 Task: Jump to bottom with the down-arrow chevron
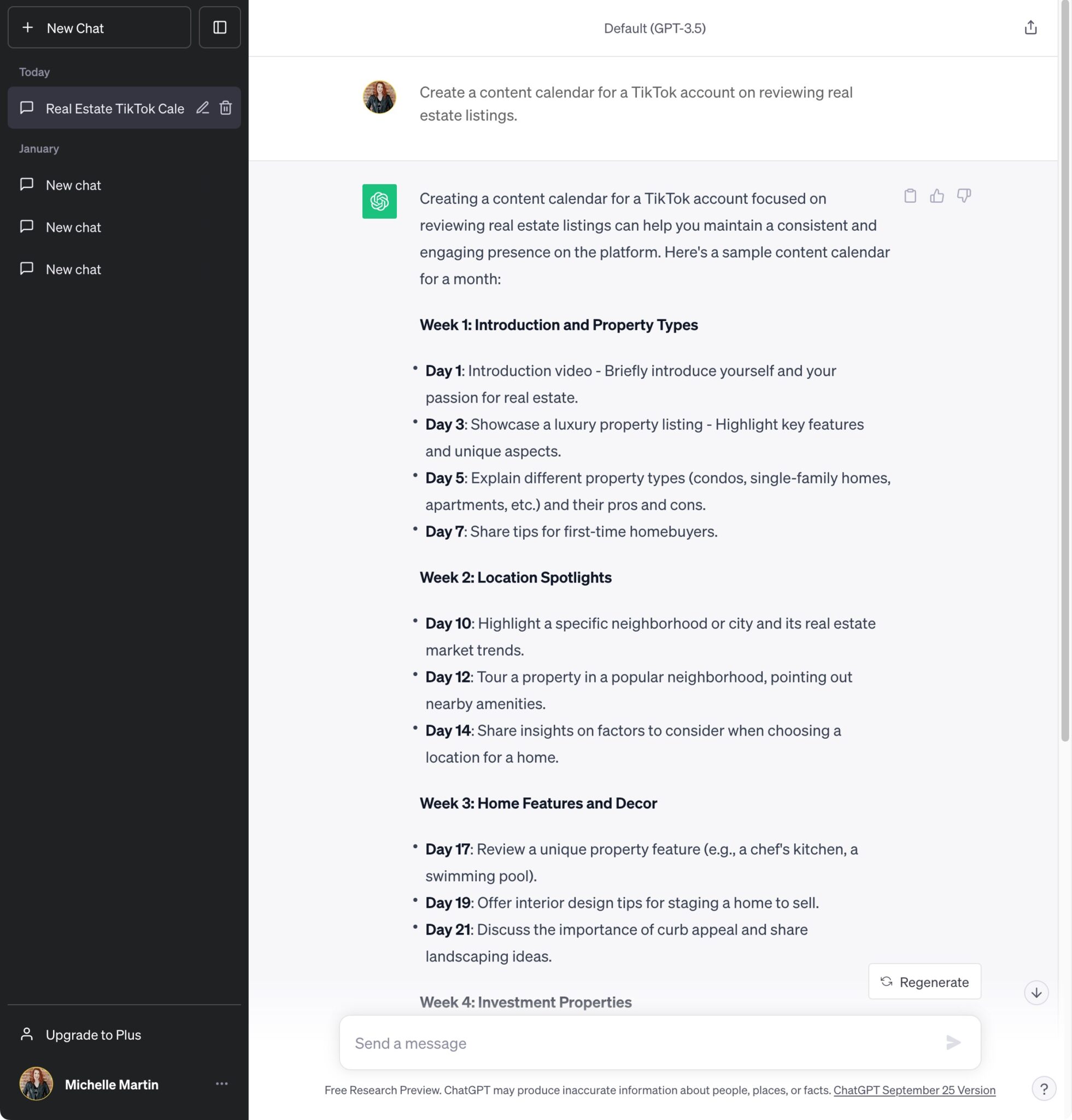(1035, 993)
